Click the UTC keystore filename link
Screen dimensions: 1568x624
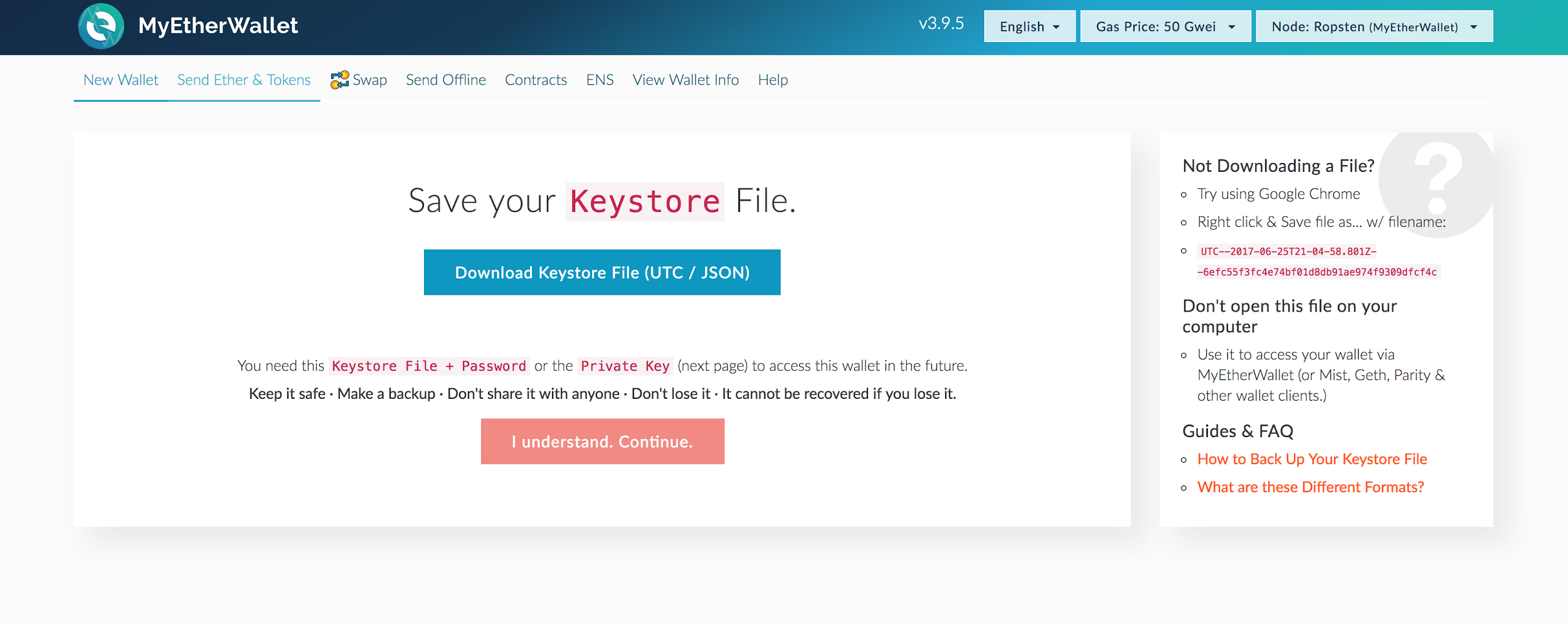point(1318,262)
